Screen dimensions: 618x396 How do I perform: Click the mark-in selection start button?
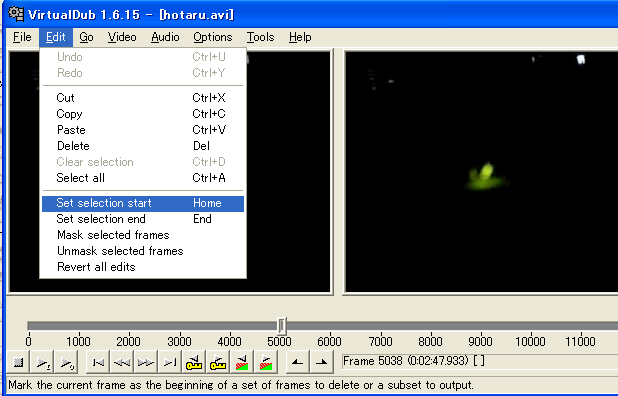coord(298,362)
